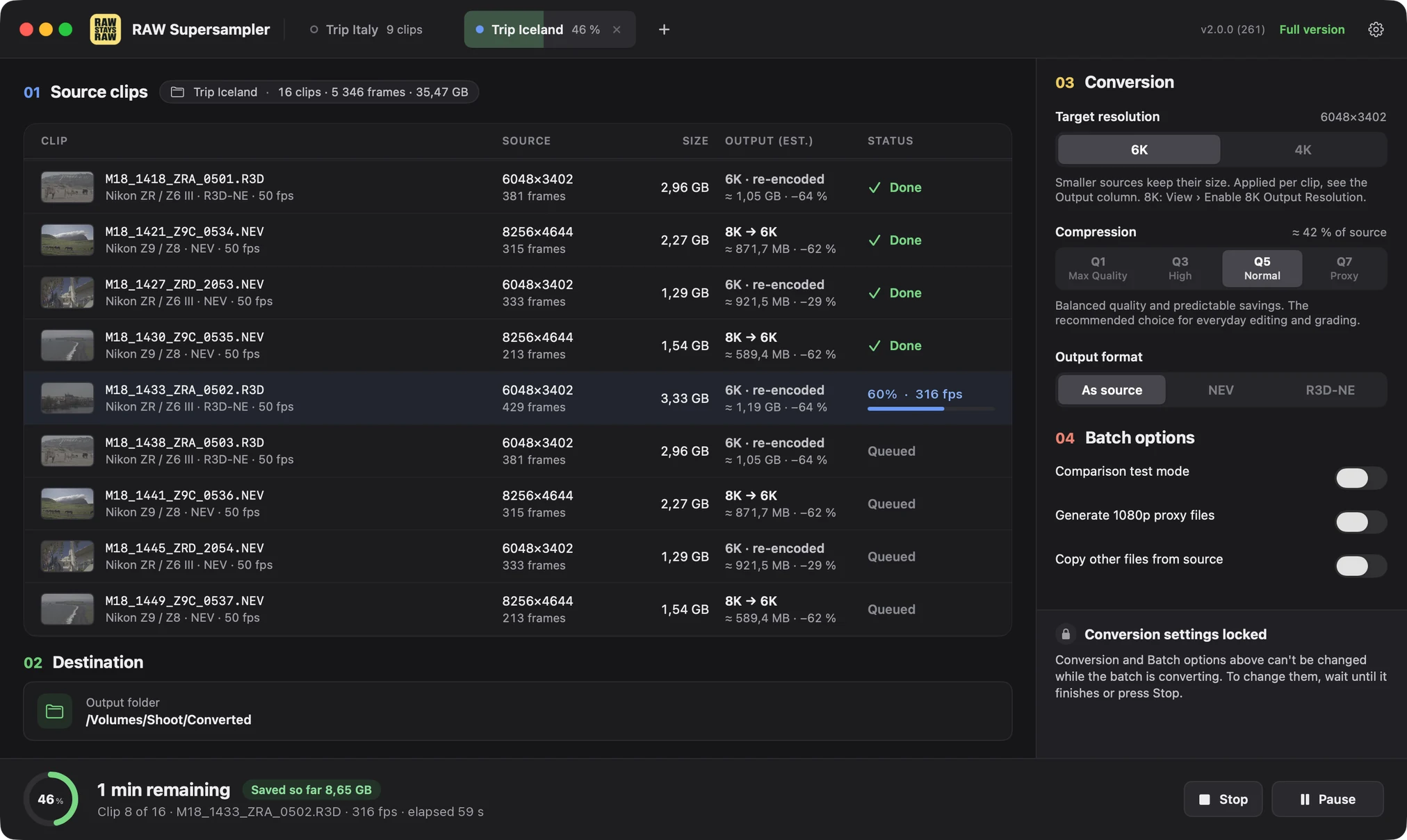Set output format to NEV

(1221, 390)
